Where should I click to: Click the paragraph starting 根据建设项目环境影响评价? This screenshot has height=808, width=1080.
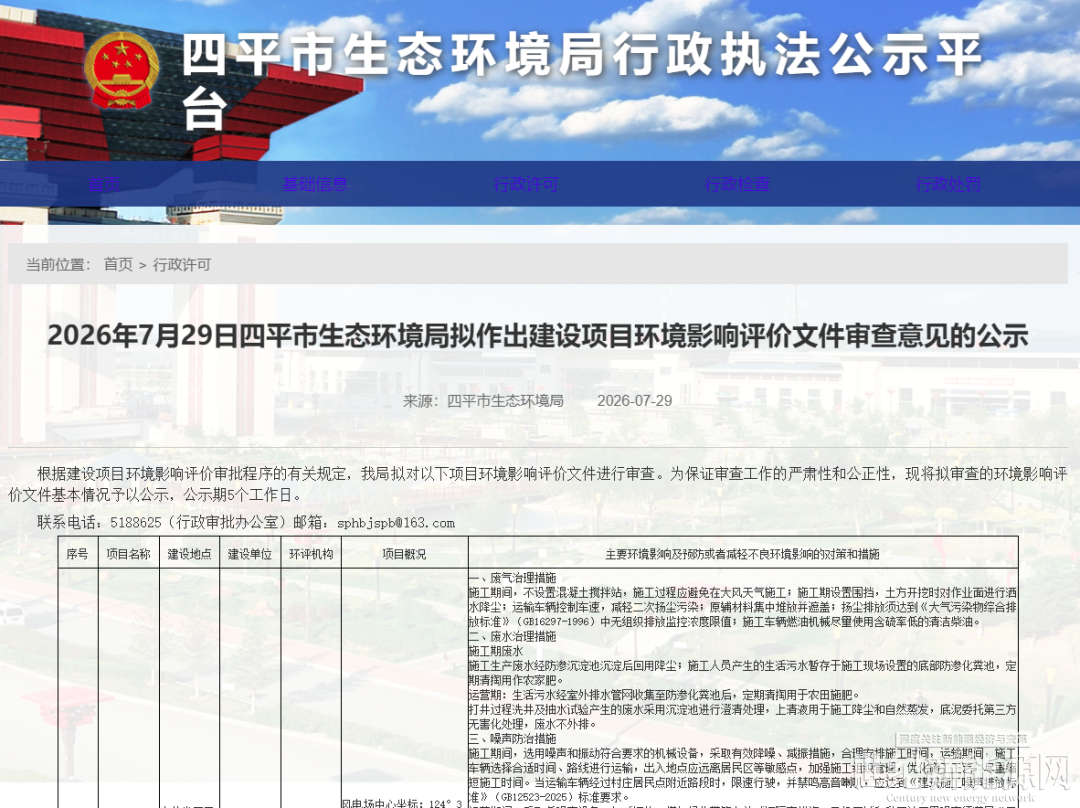(x=538, y=484)
